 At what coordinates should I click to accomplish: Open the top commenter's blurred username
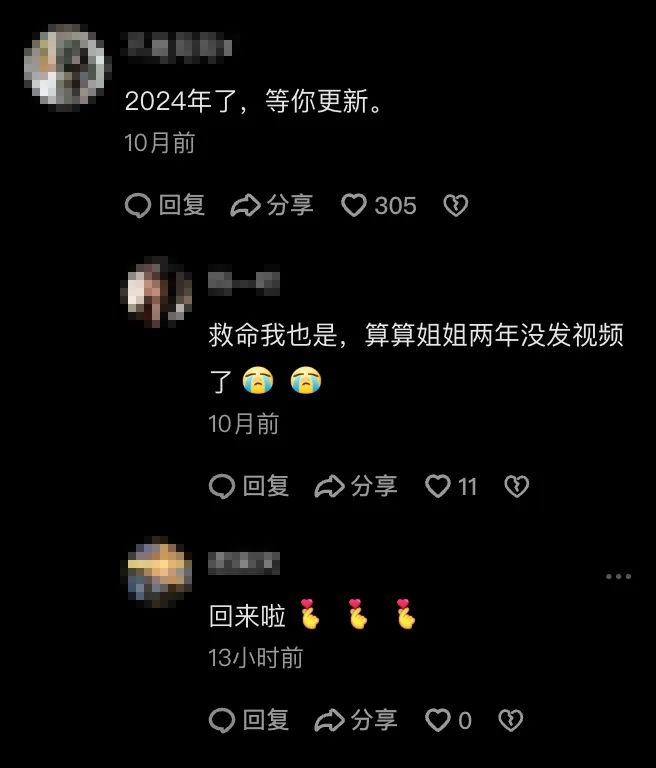(x=179, y=47)
